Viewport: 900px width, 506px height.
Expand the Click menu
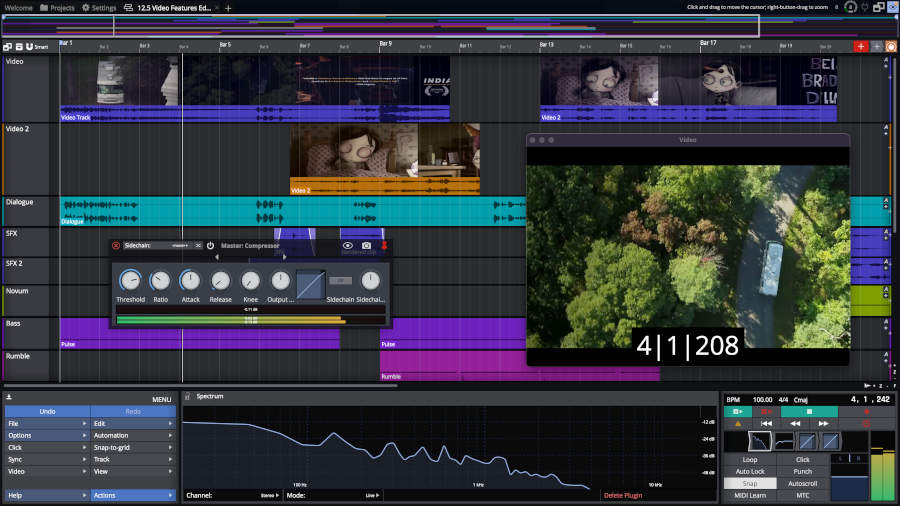tap(47, 447)
